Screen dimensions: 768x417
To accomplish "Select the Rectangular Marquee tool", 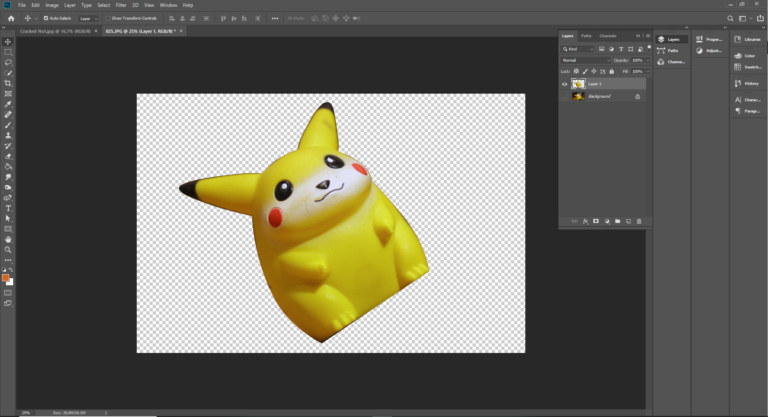I will 8,52.
